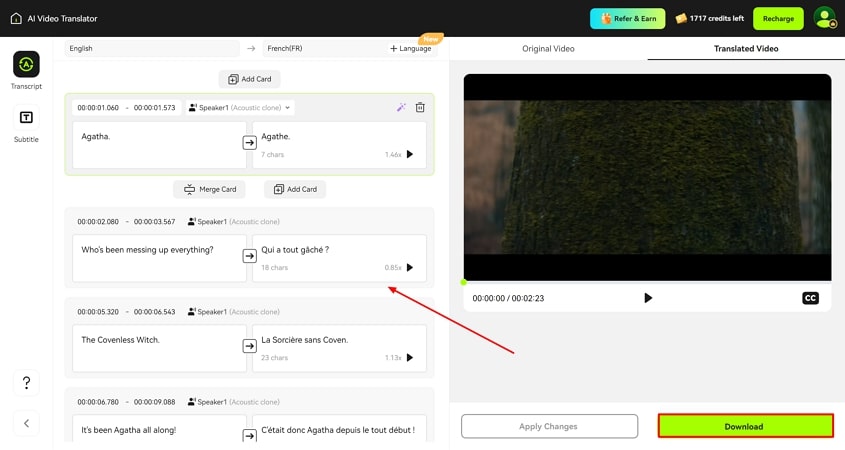Screen dimensions: 845x450
Task: Click the 0.85x speed value on second card
Action: pyautogui.click(x=393, y=268)
